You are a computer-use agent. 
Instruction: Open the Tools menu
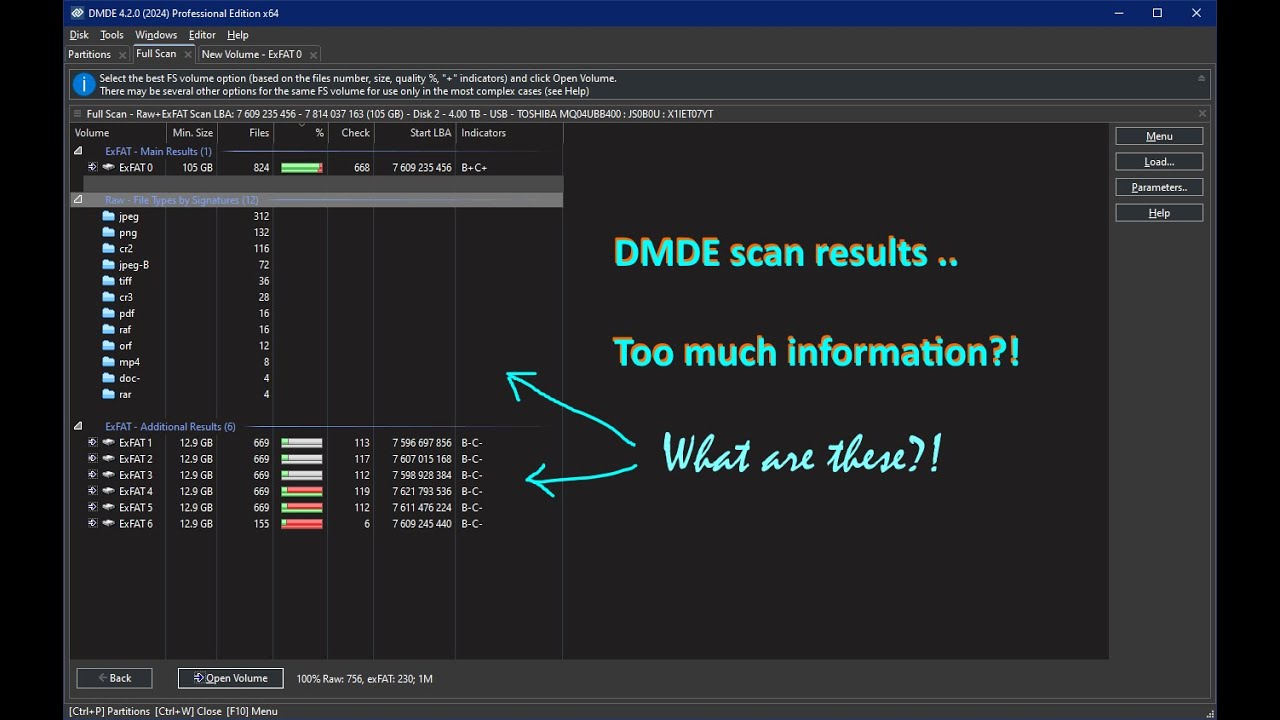[112, 35]
